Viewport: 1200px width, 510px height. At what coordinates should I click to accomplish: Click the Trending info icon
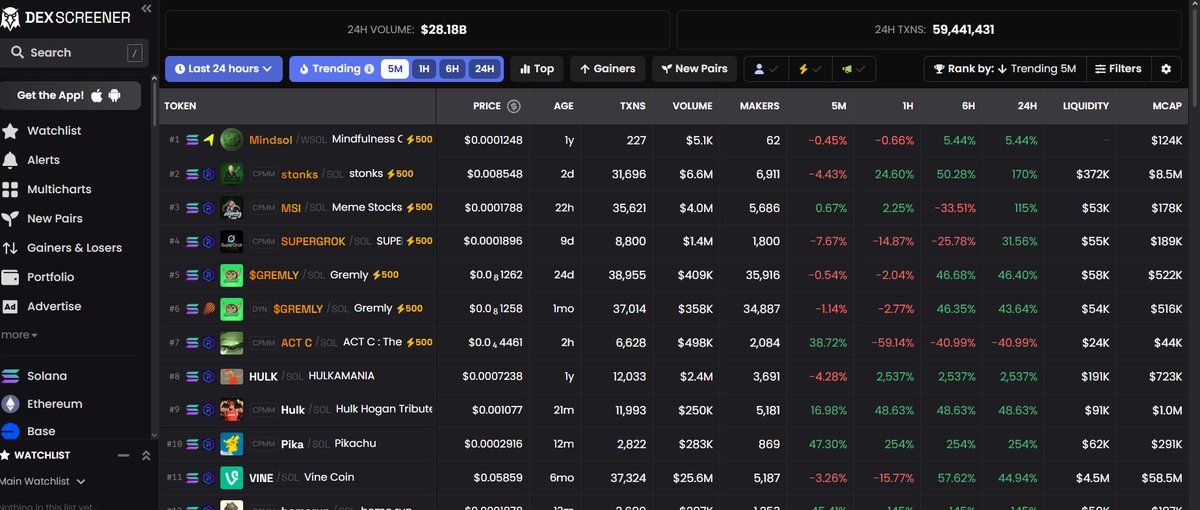(370, 69)
